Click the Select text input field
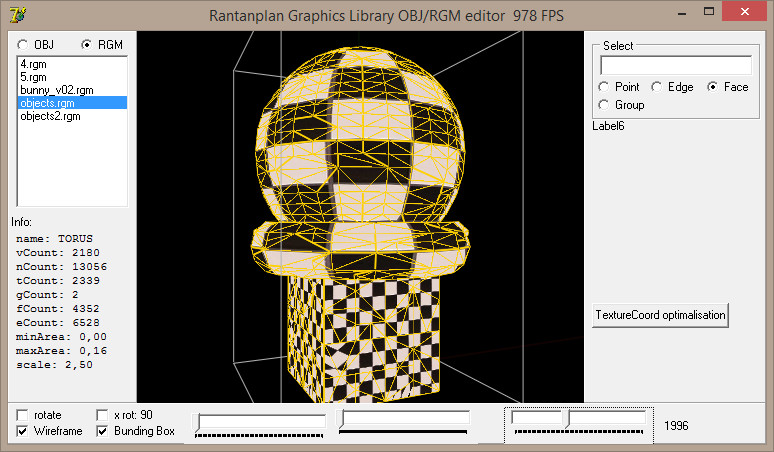The image size is (774, 452). (675, 65)
